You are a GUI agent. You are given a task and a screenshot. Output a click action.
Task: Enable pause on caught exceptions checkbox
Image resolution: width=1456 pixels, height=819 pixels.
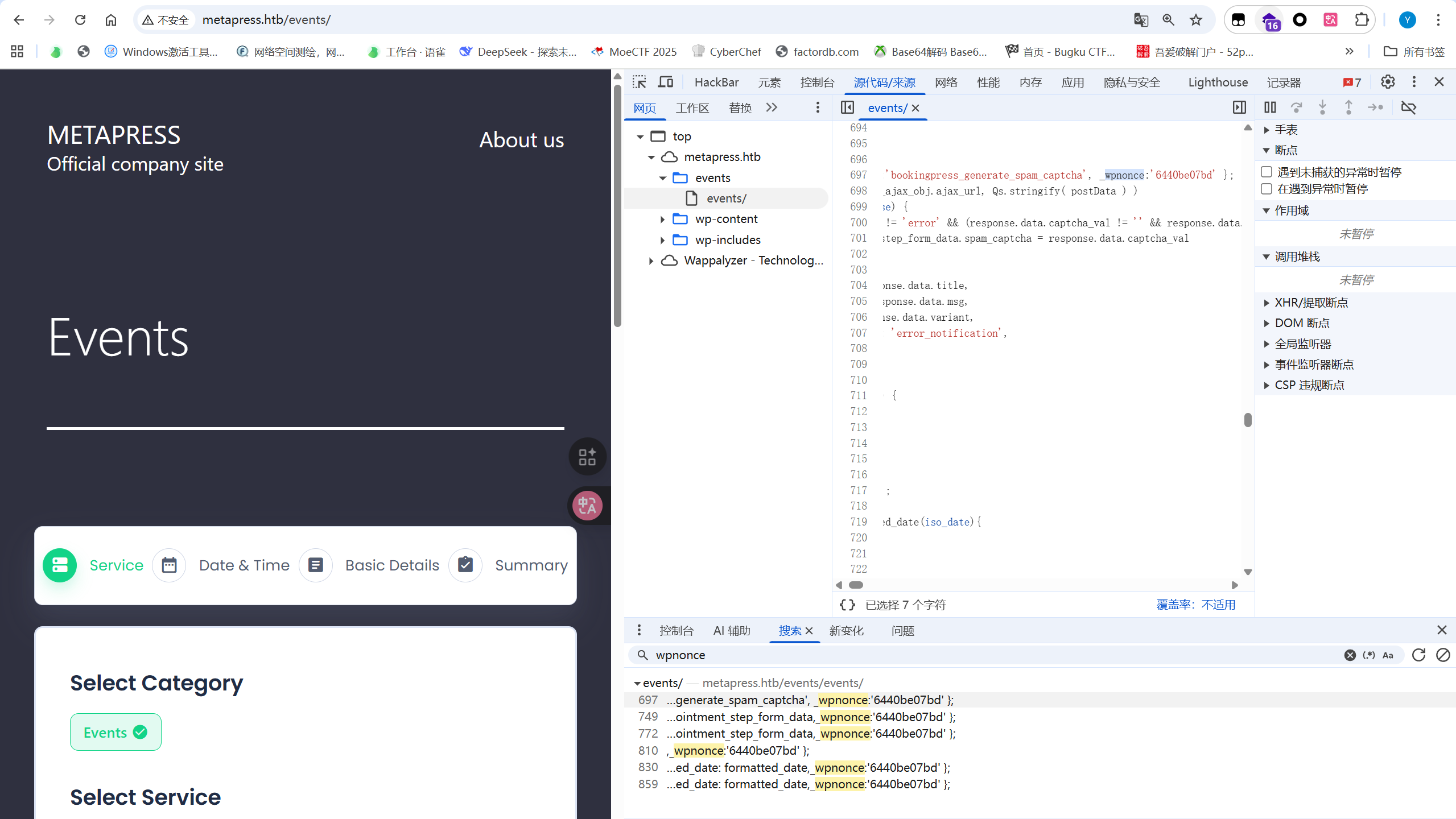[1267, 189]
